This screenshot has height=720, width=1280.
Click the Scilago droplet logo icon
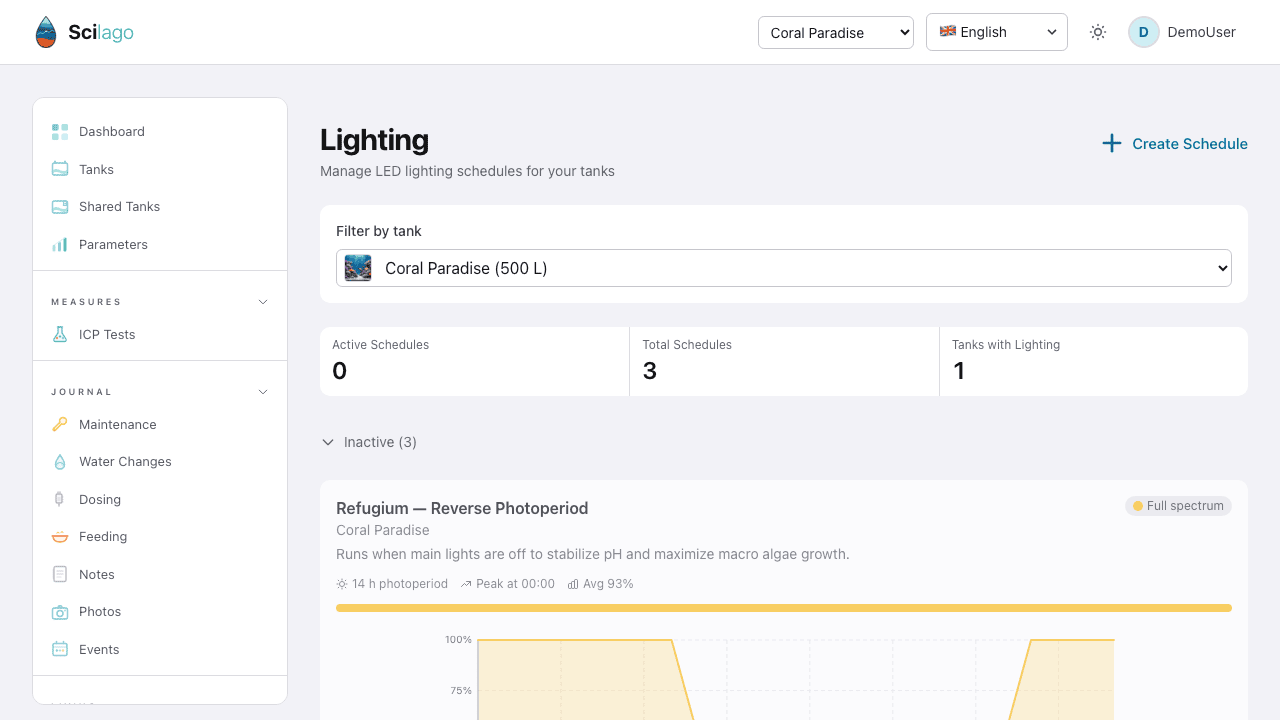(x=46, y=32)
